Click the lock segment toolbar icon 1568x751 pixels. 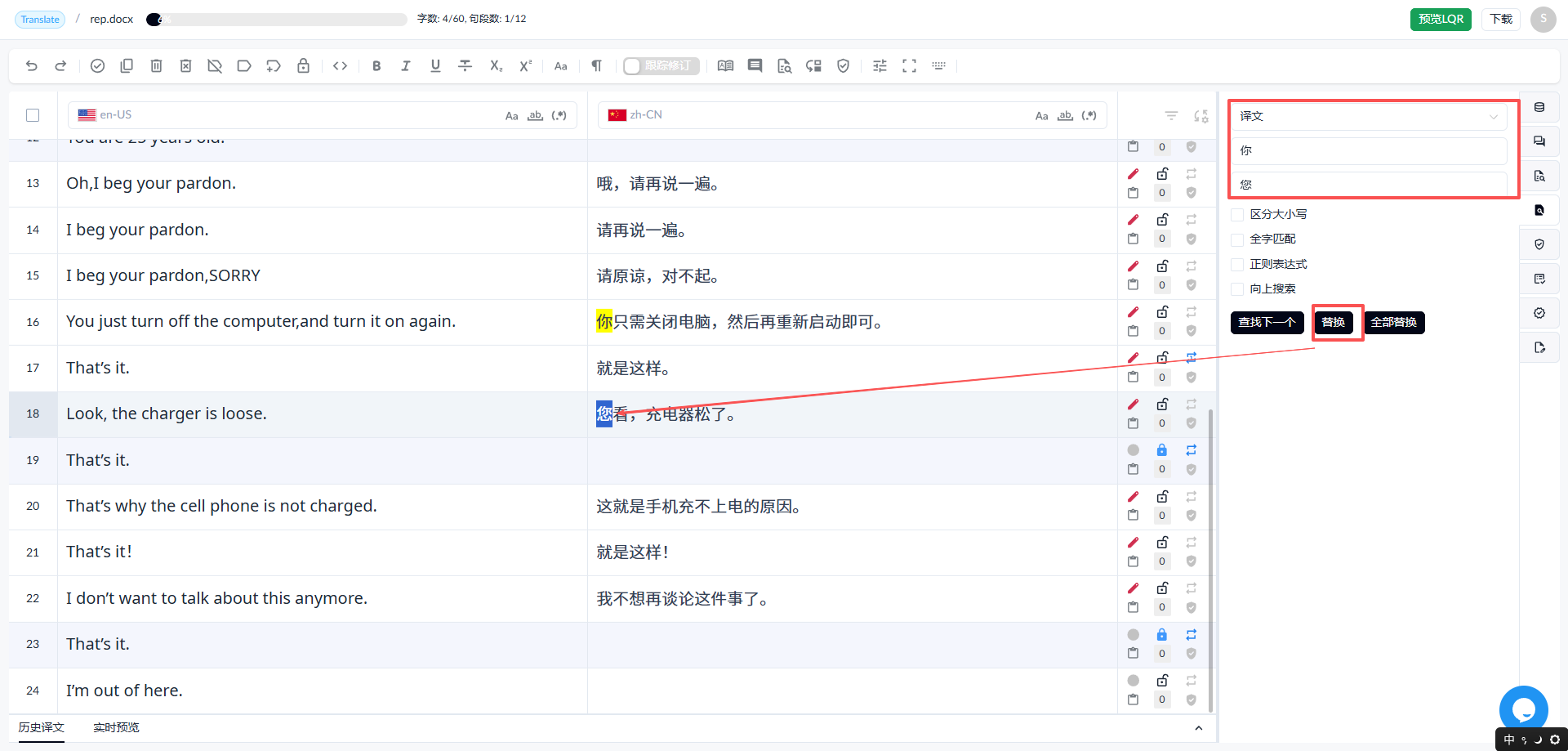303,66
